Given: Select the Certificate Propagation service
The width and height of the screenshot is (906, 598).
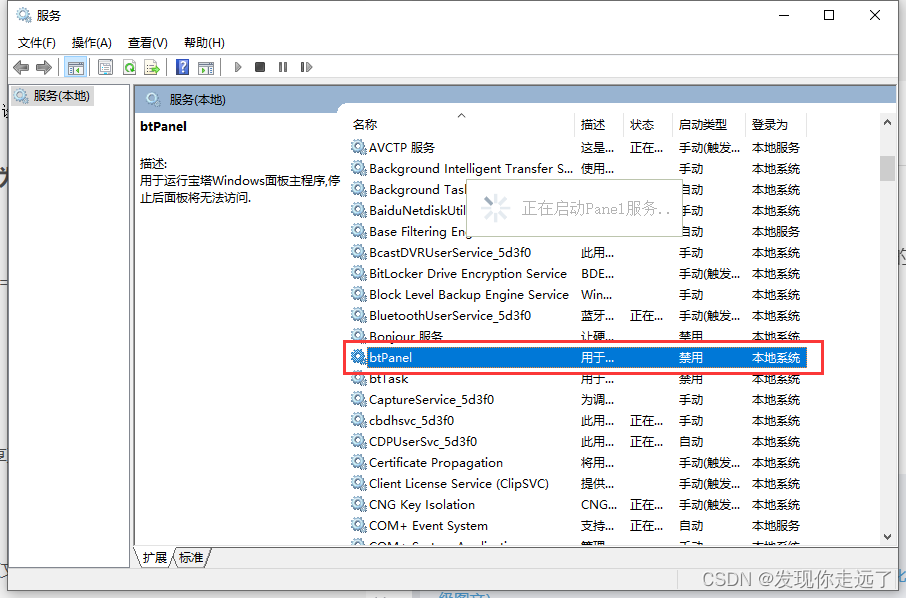Looking at the screenshot, I should tap(578, 463).
